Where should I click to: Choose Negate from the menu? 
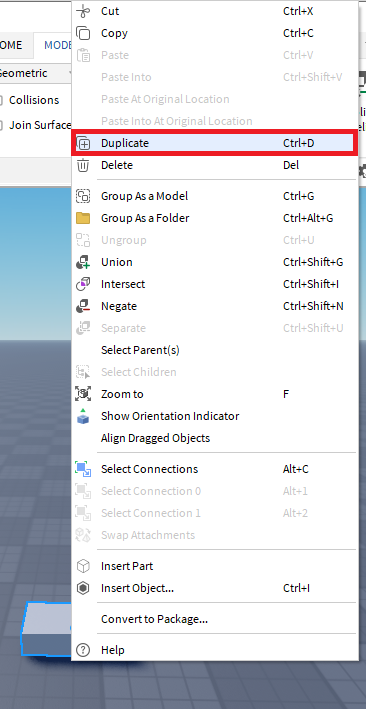215,307
